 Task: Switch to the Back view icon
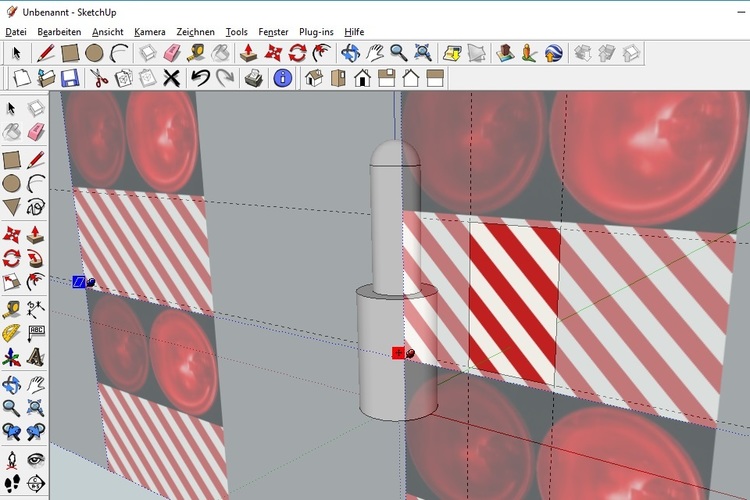tap(411, 78)
